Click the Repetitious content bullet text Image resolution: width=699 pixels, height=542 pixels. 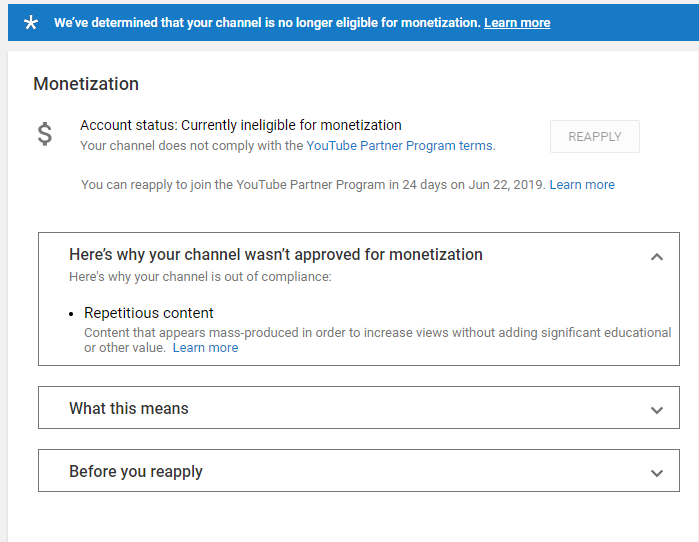click(149, 313)
